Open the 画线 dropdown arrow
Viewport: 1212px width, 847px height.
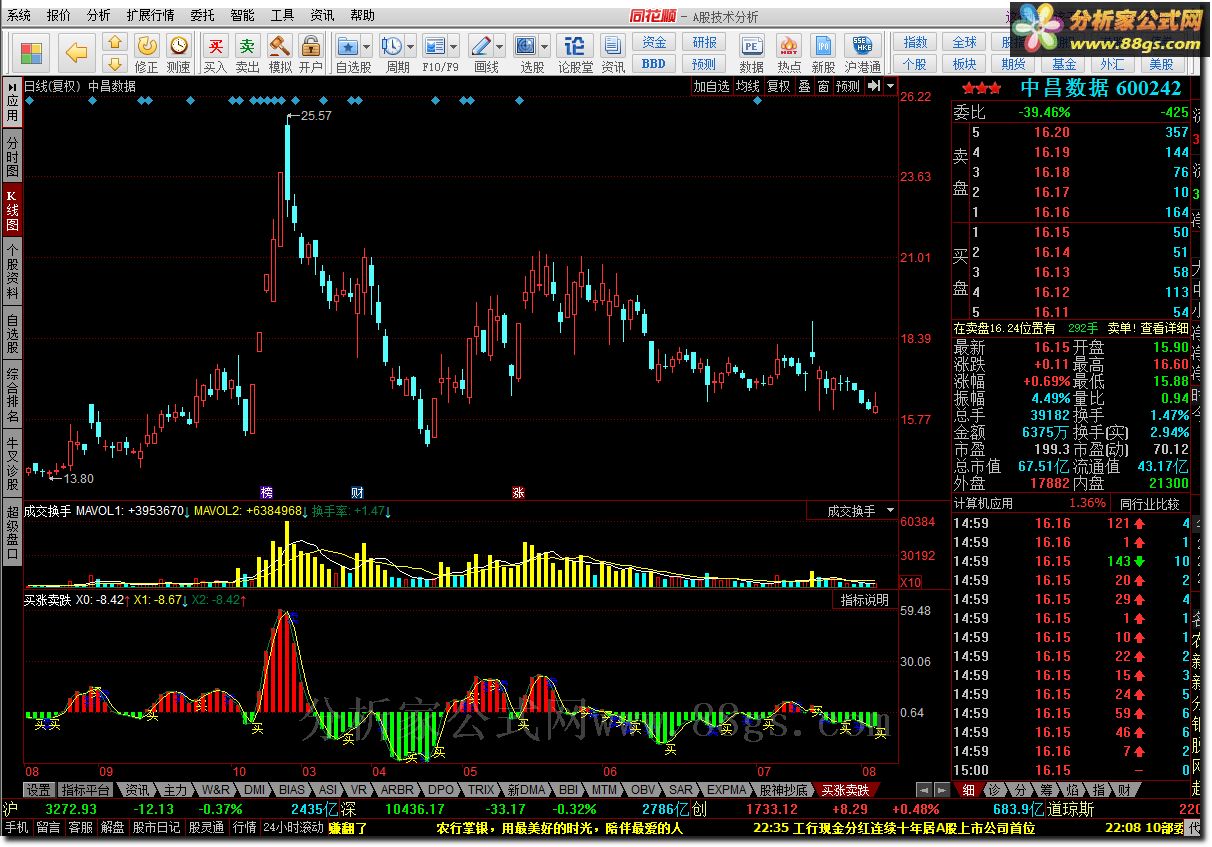click(x=501, y=47)
